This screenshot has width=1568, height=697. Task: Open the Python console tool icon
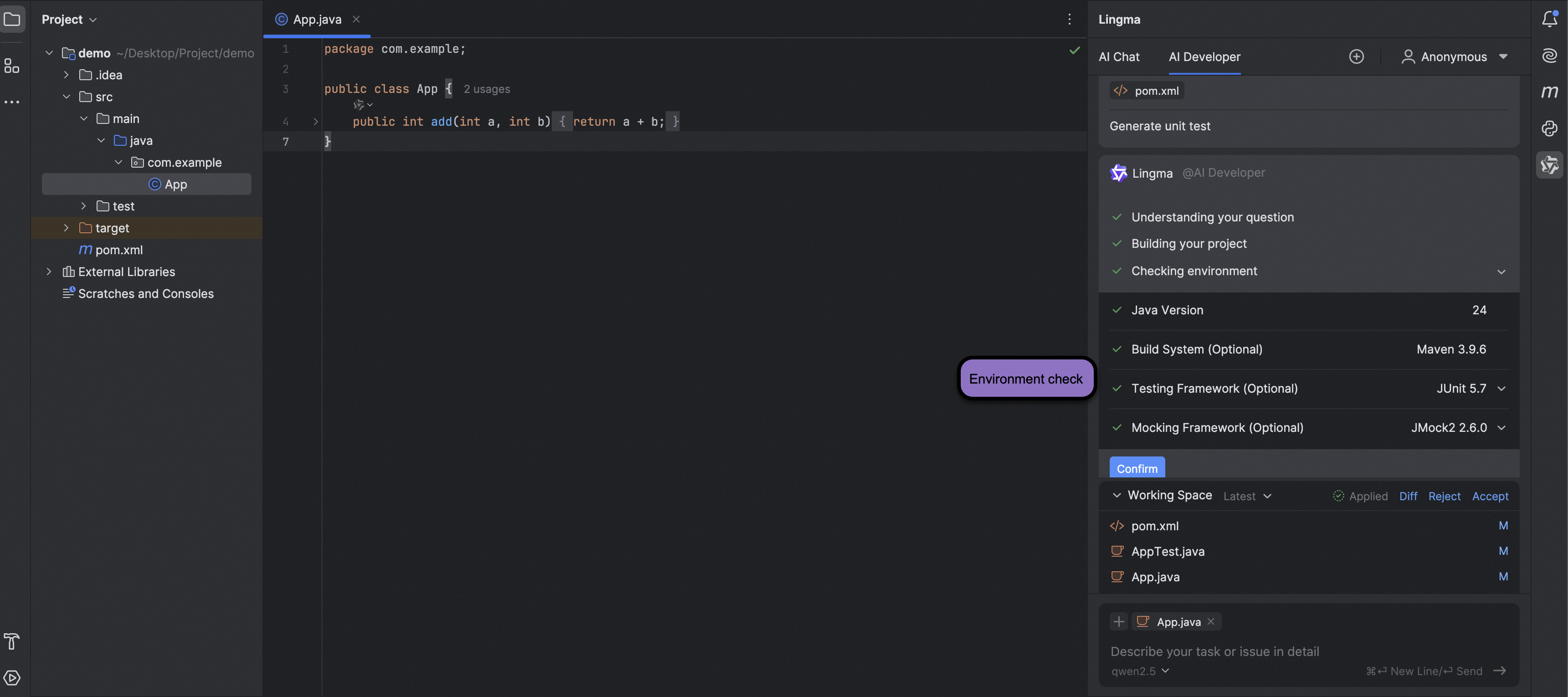pos(1549,128)
